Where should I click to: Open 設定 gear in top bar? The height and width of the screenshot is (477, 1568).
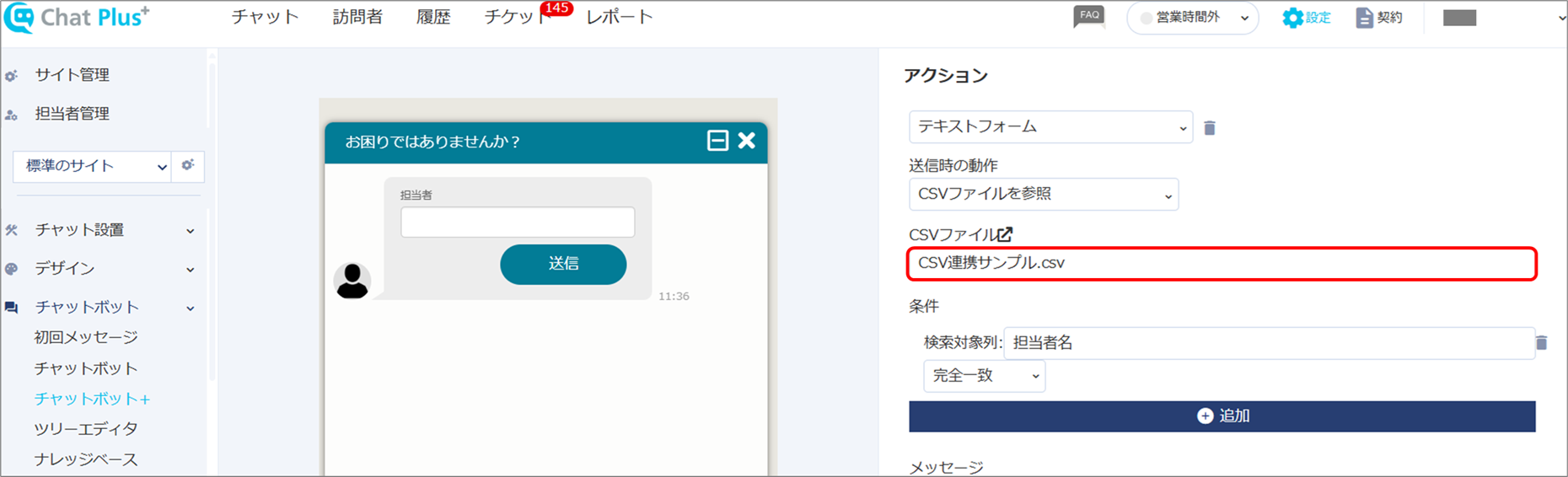click(1306, 18)
